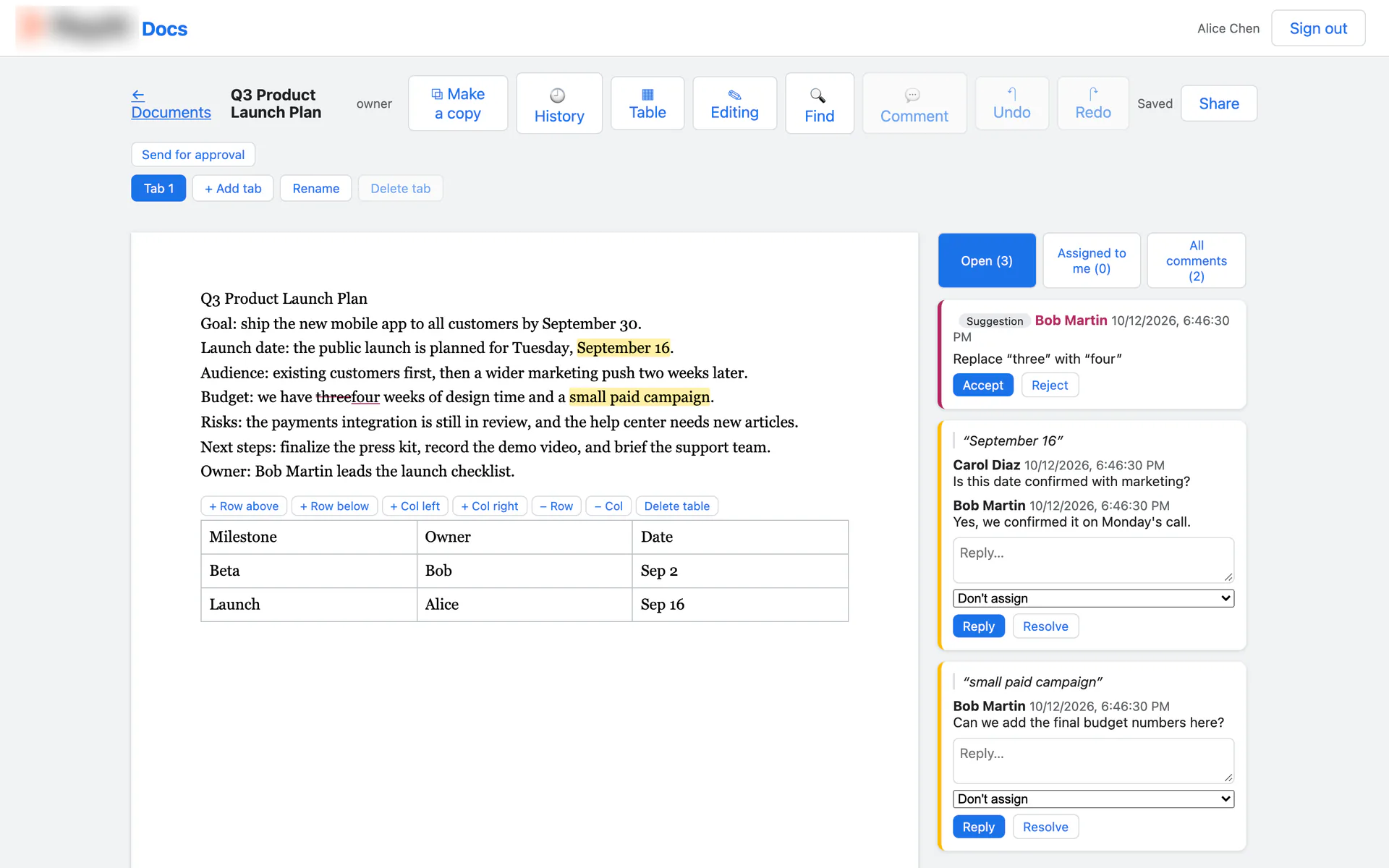Click the Make a copy button
The image size is (1389, 868).
[458, 103]
